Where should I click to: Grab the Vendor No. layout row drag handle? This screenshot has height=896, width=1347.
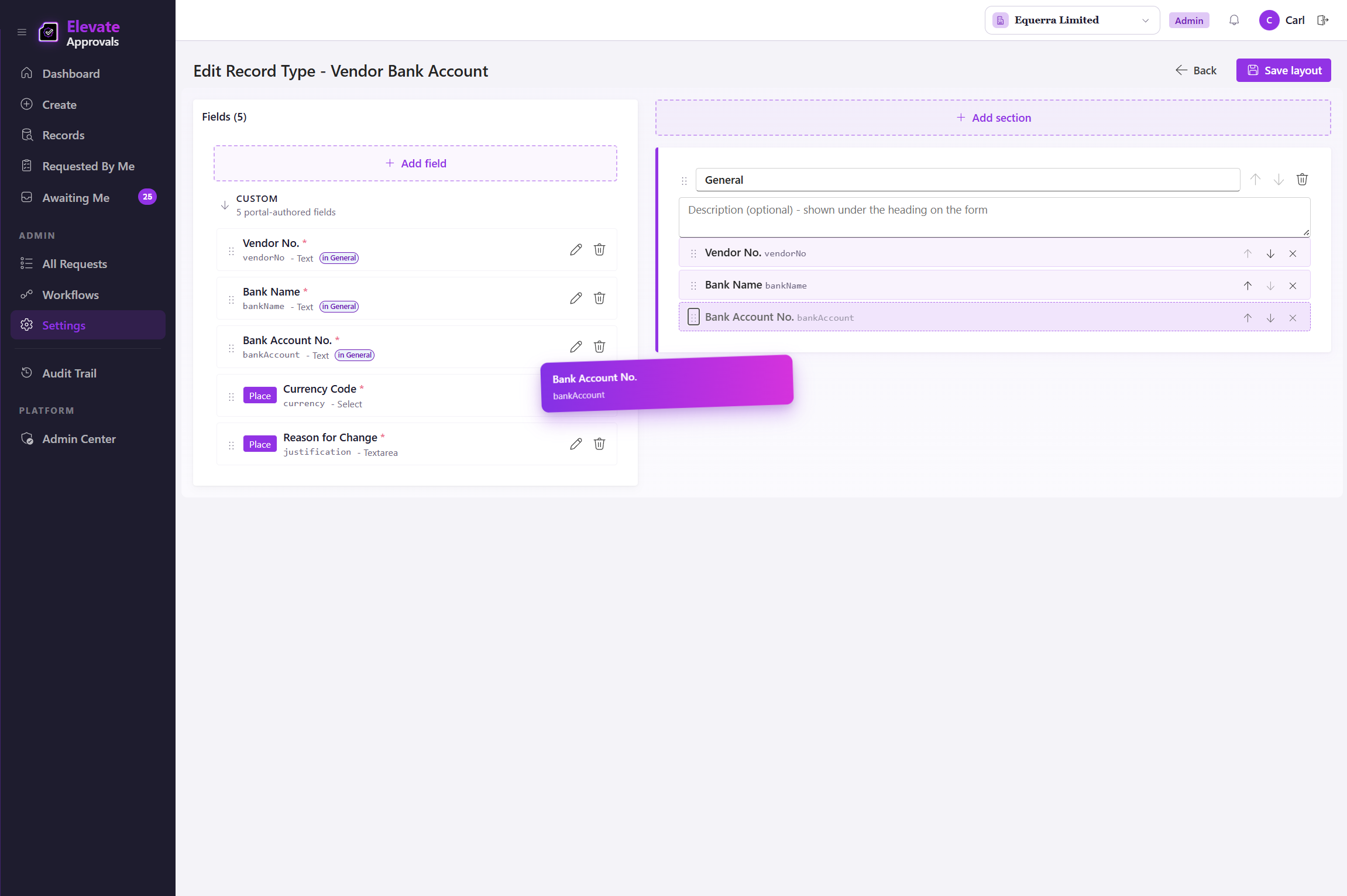point(693,253)
